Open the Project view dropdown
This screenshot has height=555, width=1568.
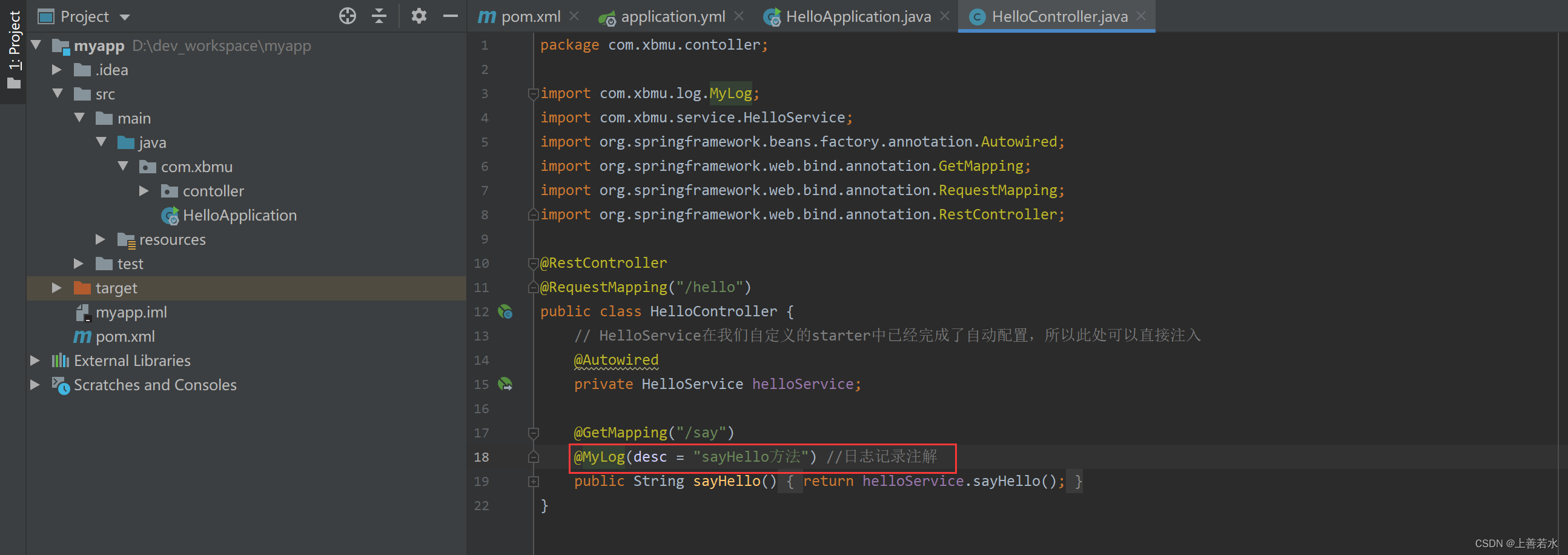[125, 17]
